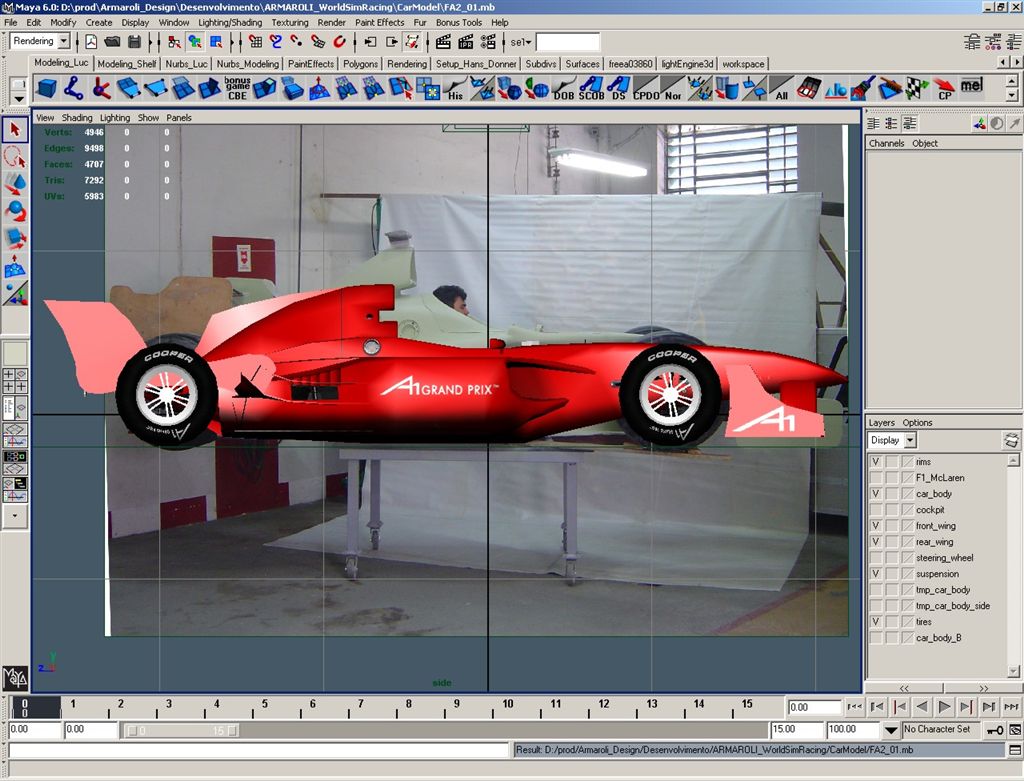Screen dimensions: 1024x781
Task: Activate the Select tool arrow
Action: pos(15,130)
